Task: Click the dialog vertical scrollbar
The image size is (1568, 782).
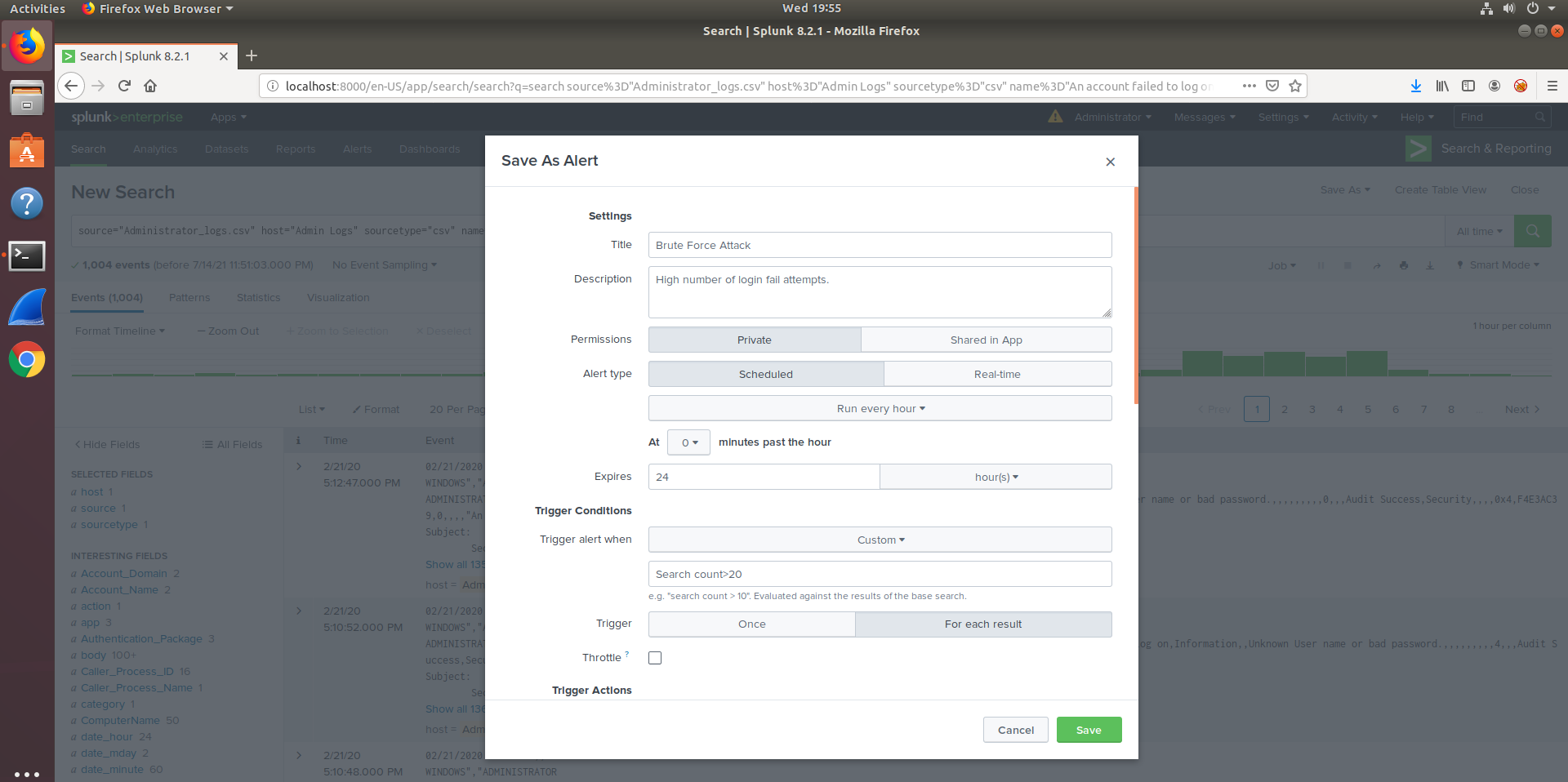Action: click(1135, 295)
